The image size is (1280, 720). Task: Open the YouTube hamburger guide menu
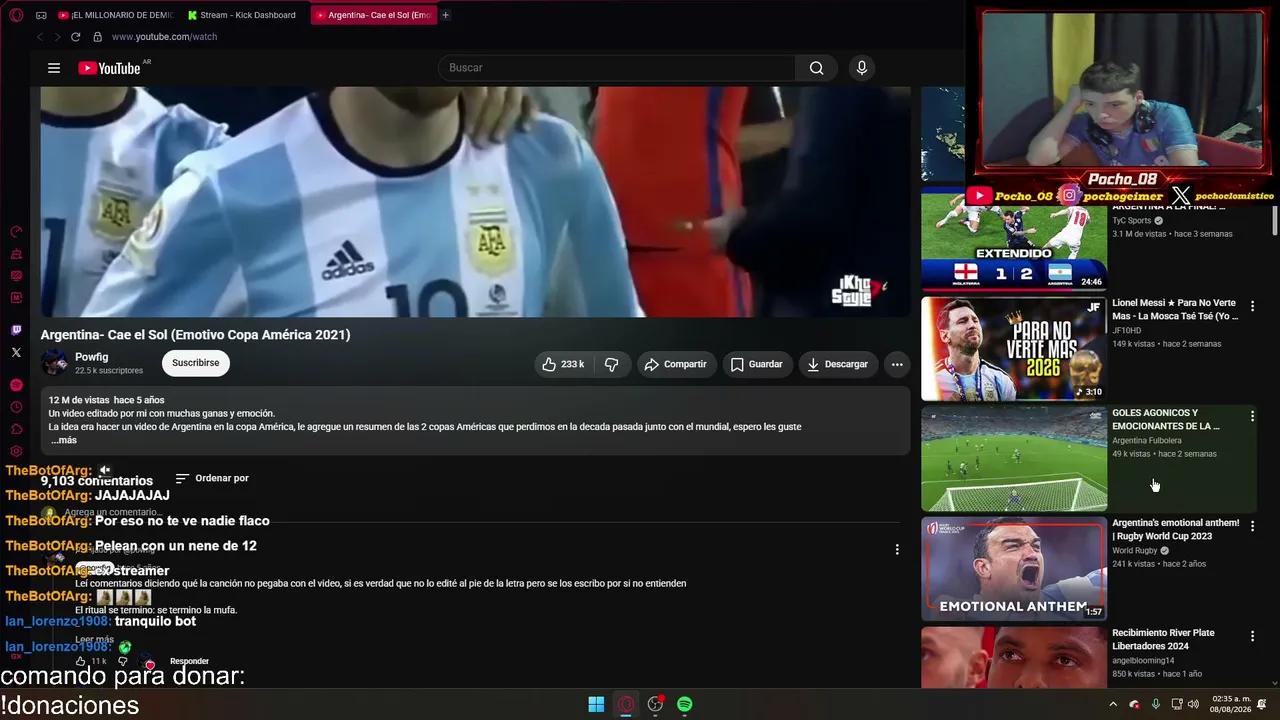tap(54, 68)
